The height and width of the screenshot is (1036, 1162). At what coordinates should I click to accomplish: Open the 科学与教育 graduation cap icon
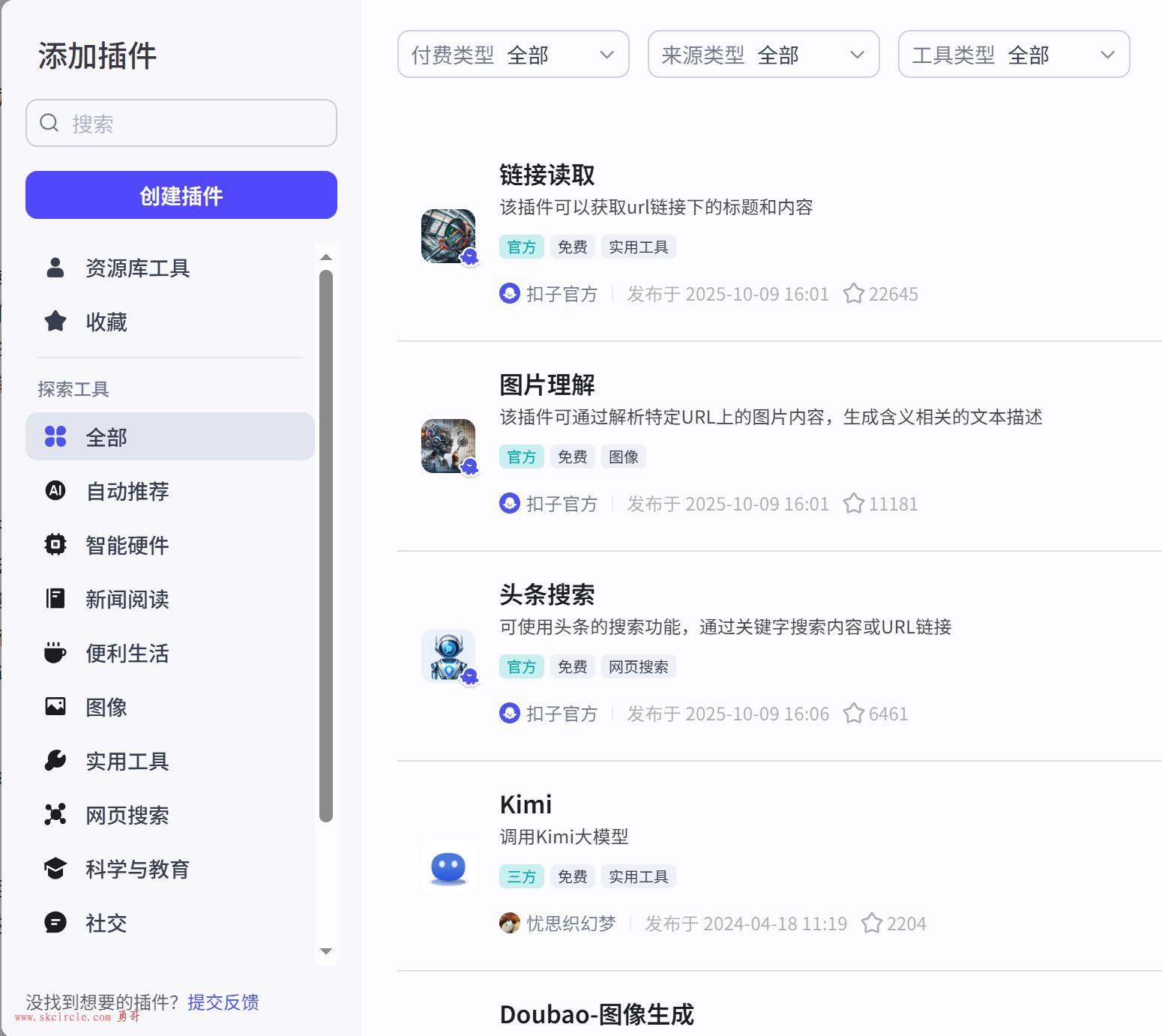(x=55, y=868)
